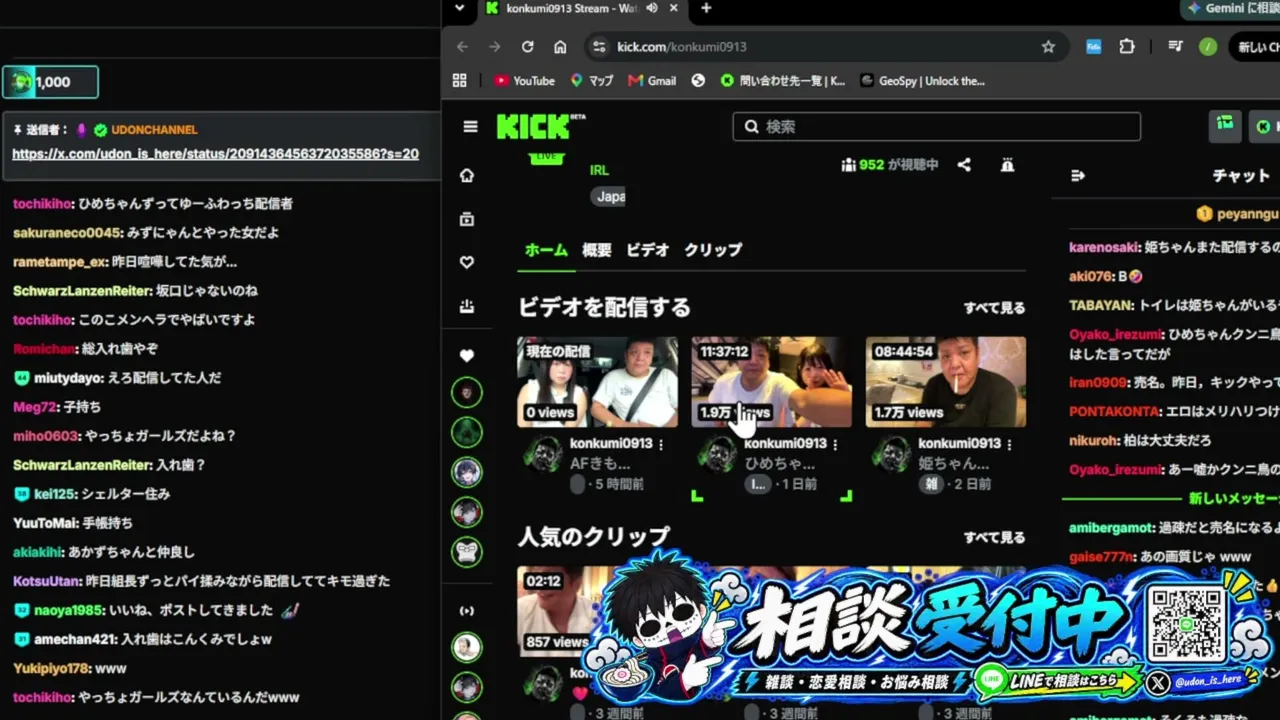1280x720 pixels.
Task: Open the 08:44:54 video thumbnail
Action: pos(946,382)
